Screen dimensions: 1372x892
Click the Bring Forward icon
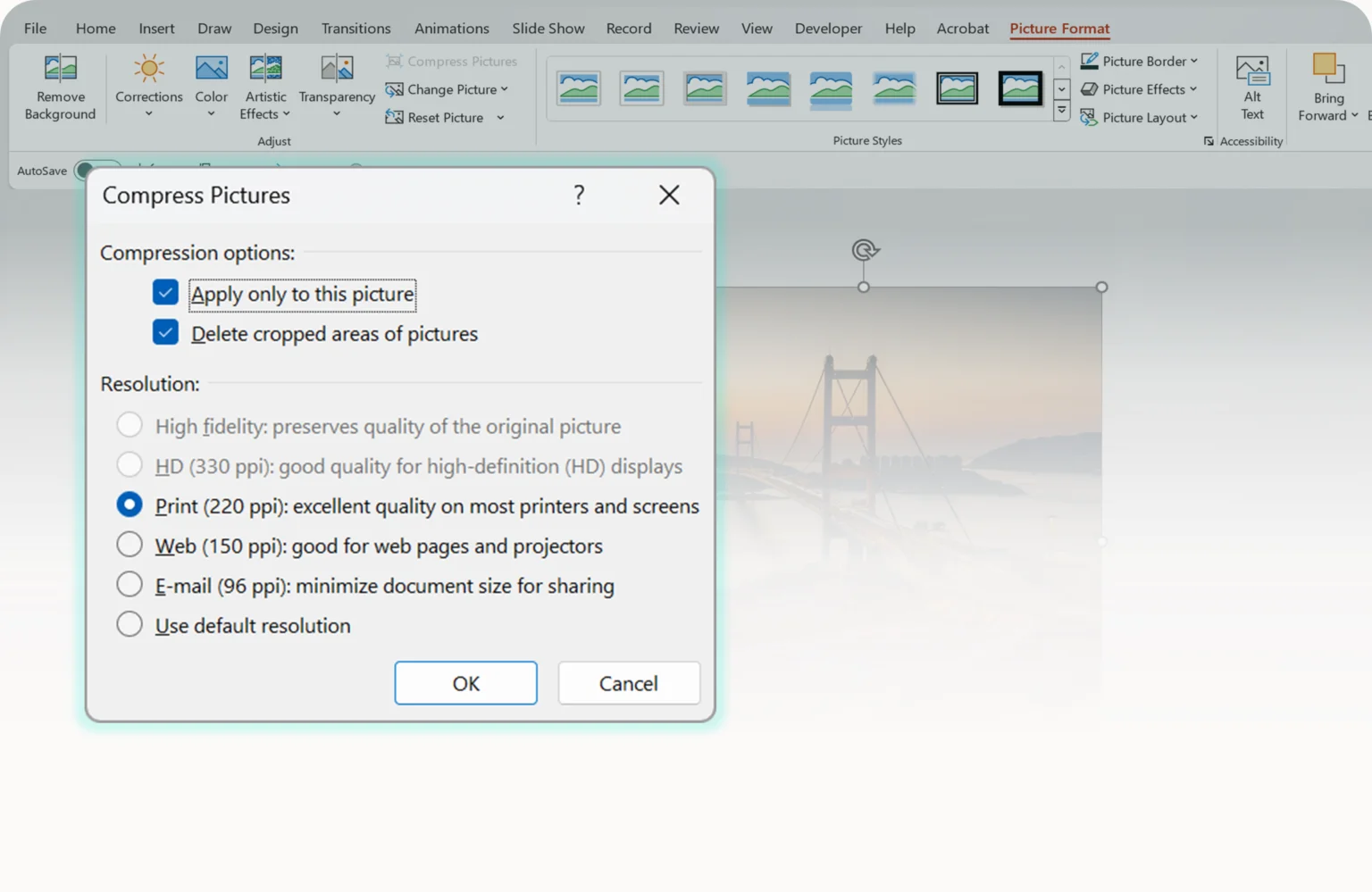(1328, 69)
